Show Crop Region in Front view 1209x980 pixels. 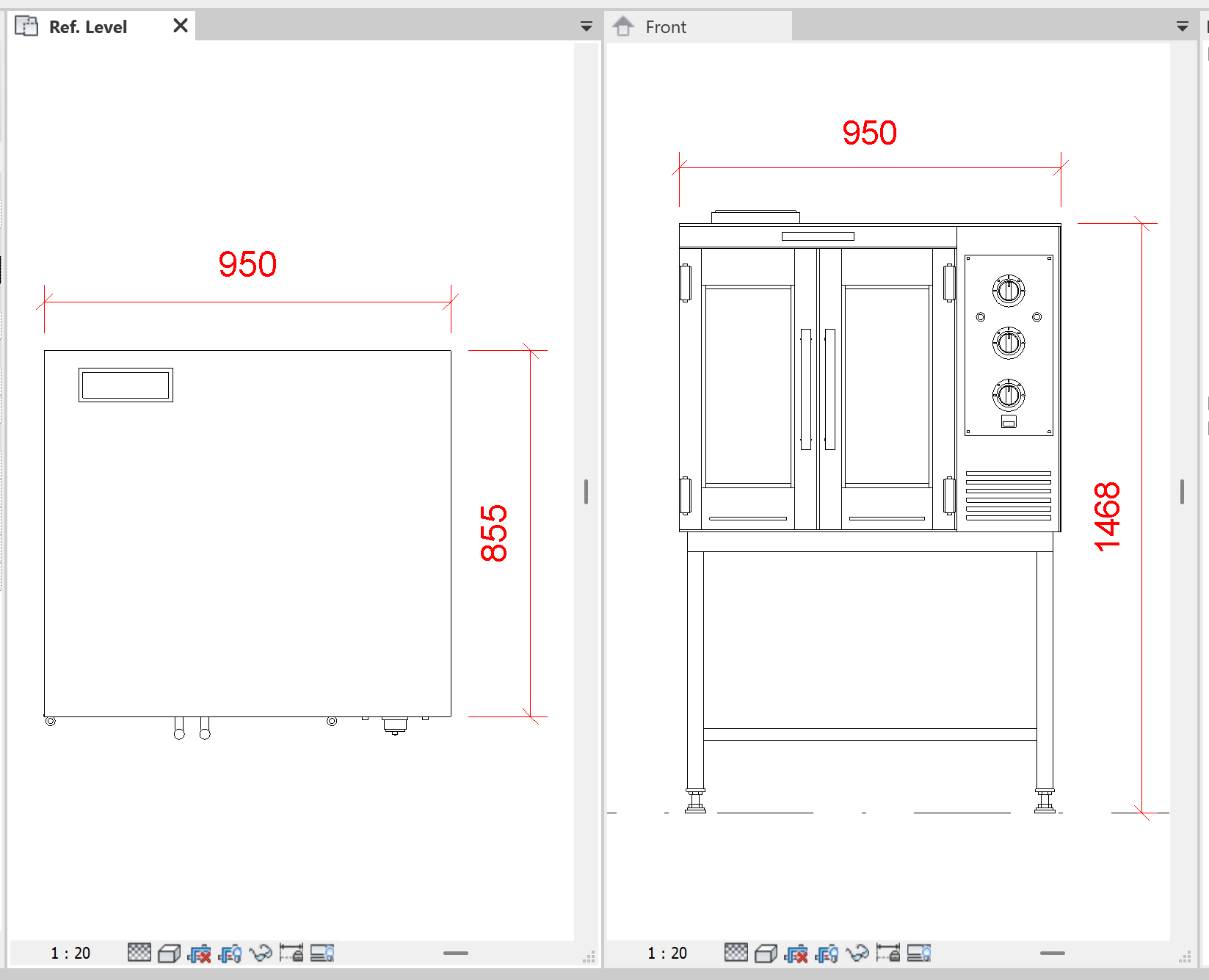tap(827, 953)
